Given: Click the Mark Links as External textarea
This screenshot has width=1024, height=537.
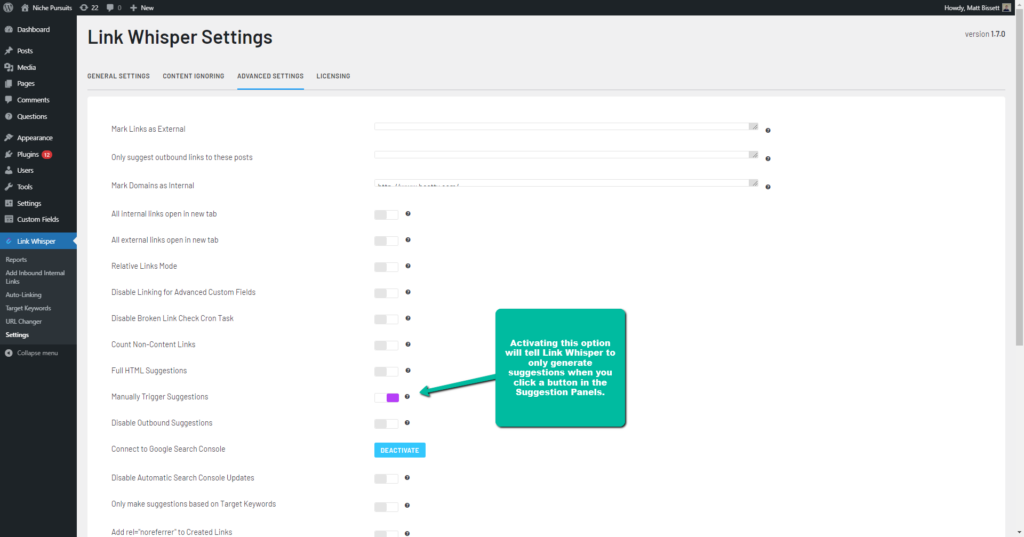Looking at the screenshot, I should point(566,126).
